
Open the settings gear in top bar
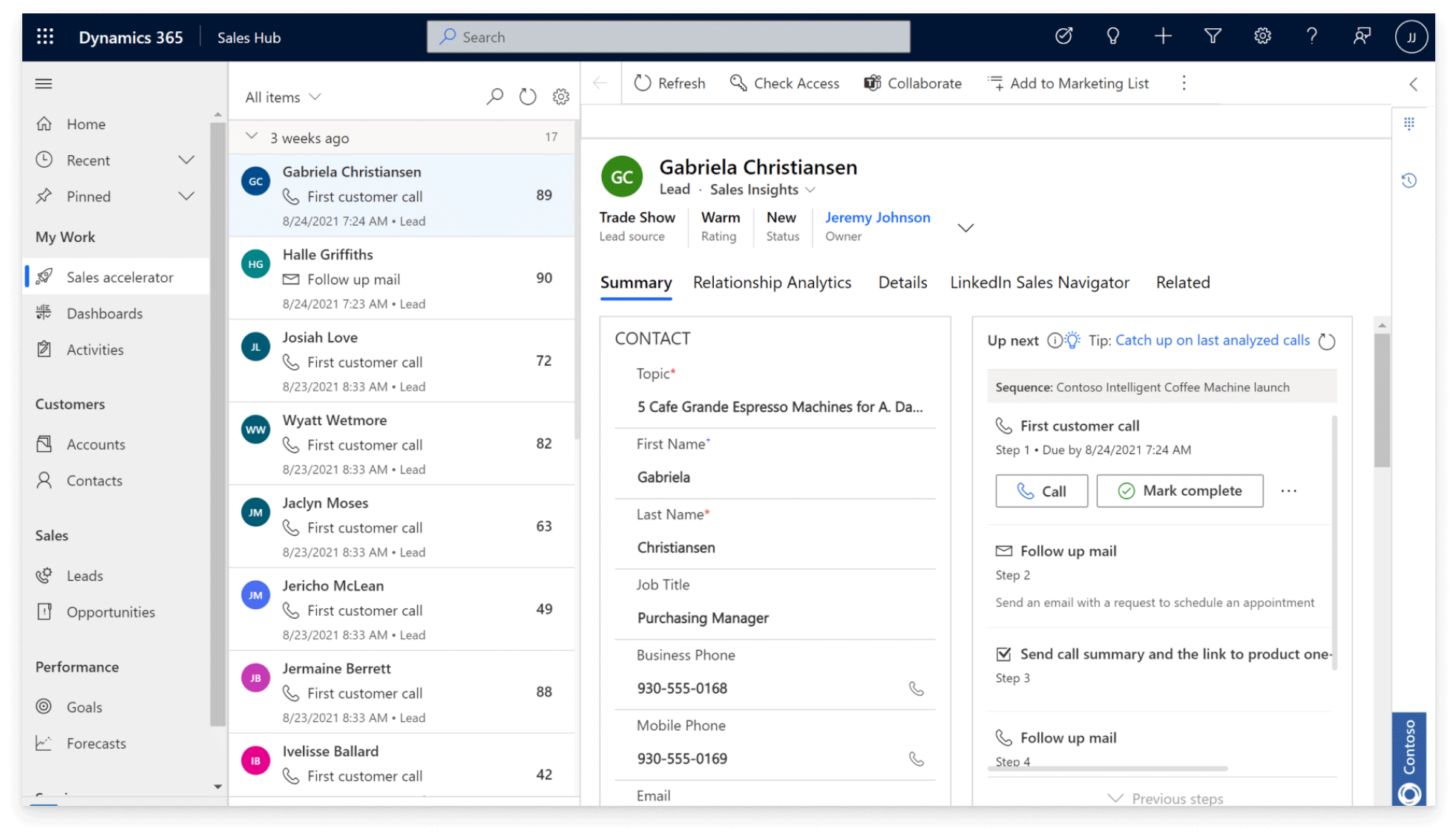pyautogui.click(x=1262, y=36)
